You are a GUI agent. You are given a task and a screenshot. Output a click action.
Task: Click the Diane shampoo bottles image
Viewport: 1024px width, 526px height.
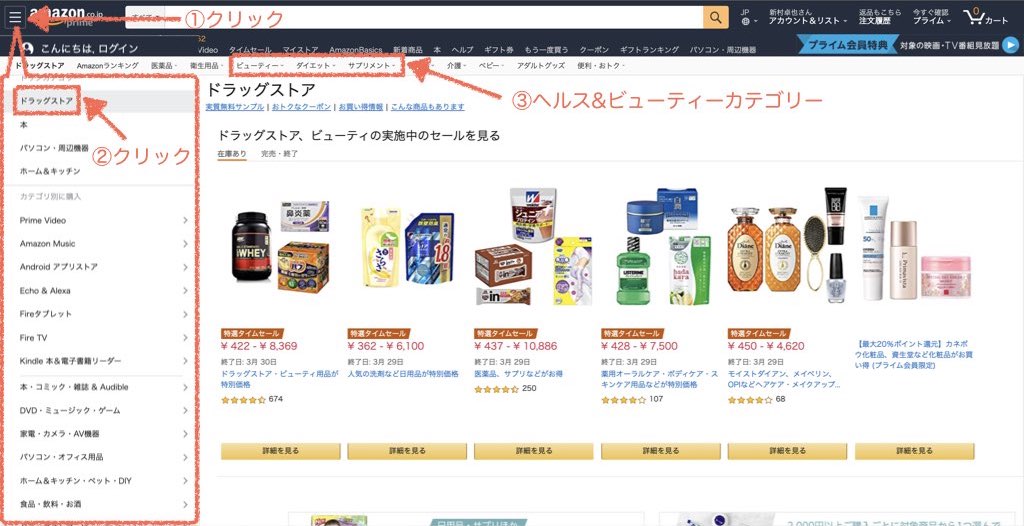click(x=763, y=250)
